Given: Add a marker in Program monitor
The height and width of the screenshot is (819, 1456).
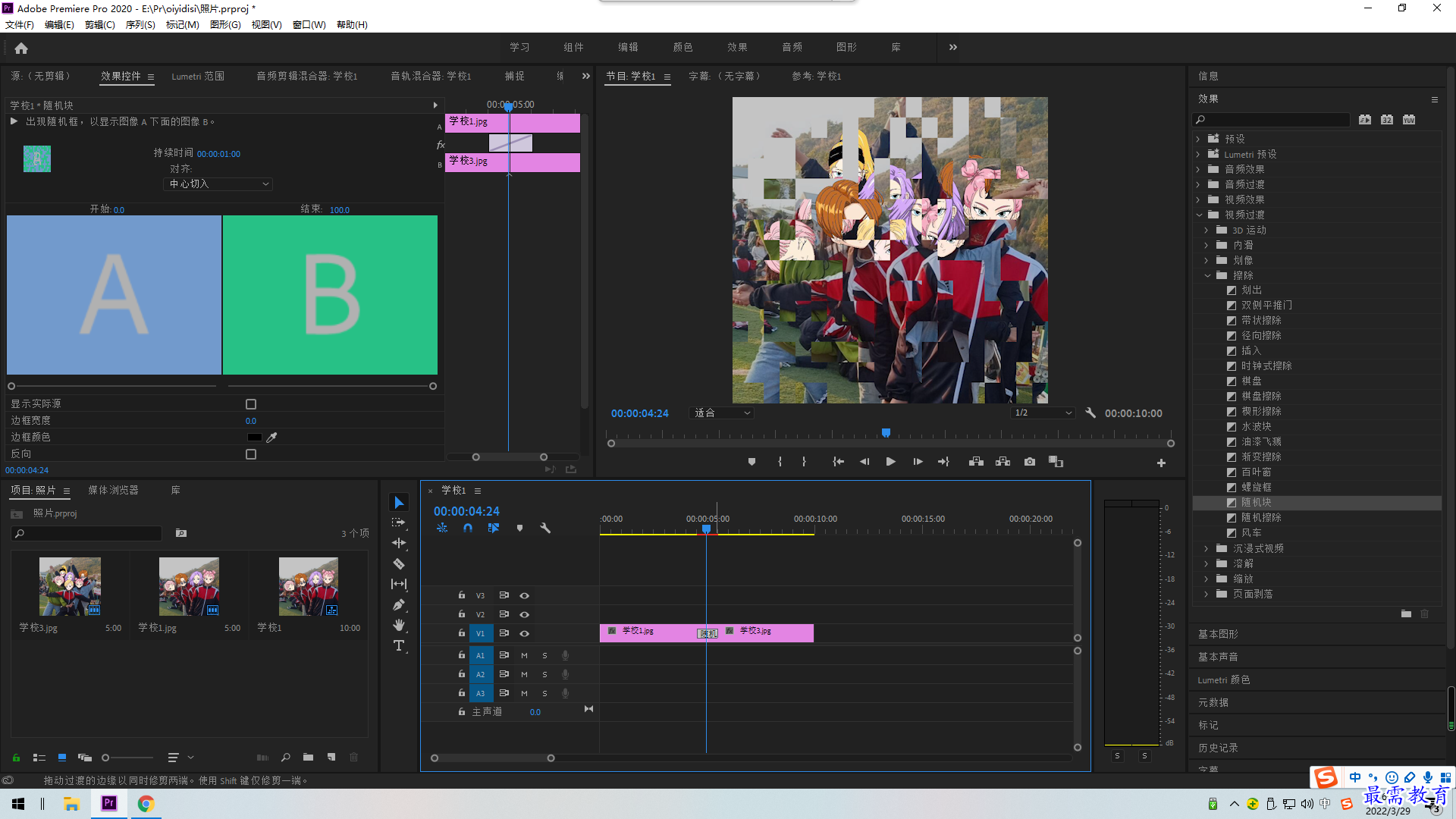Looking at the screenshot, I should [x=752, y=462].
